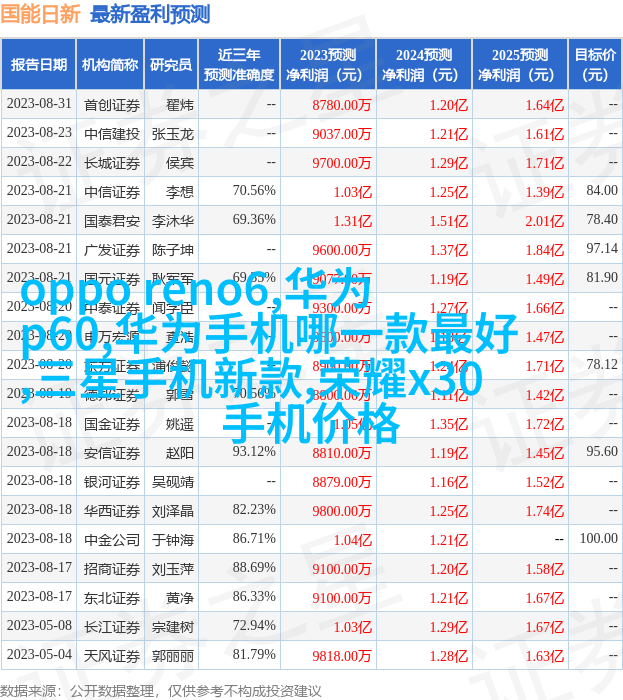The height and width of the screenshot is (700, 623).
Task: Click the date cell 2023-08-31
Action: (39, 104)
